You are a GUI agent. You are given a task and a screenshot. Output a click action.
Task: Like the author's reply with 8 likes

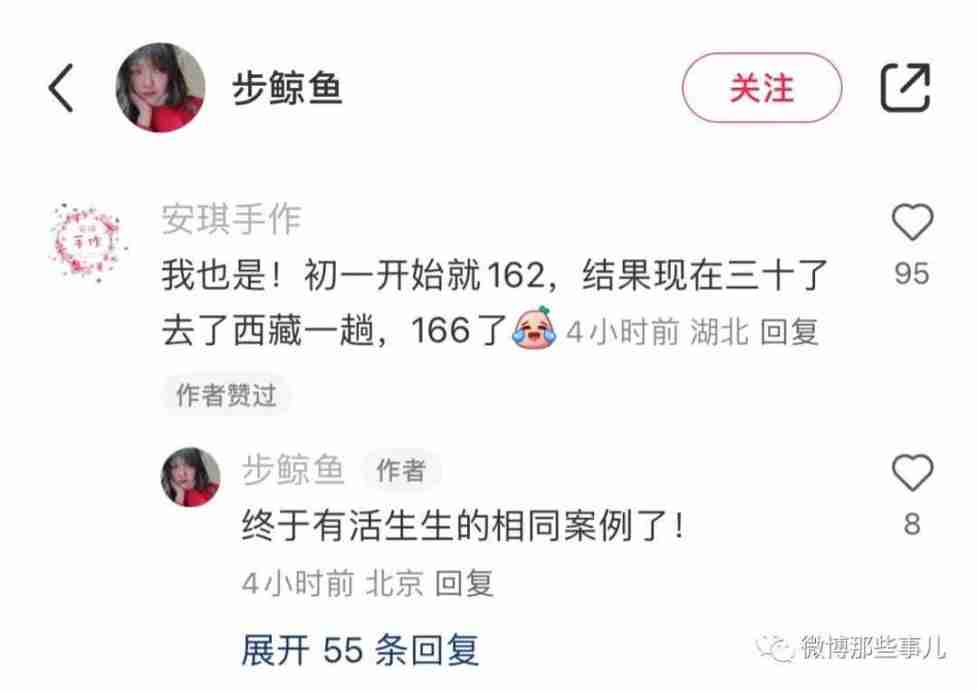(x=912, y=472)
